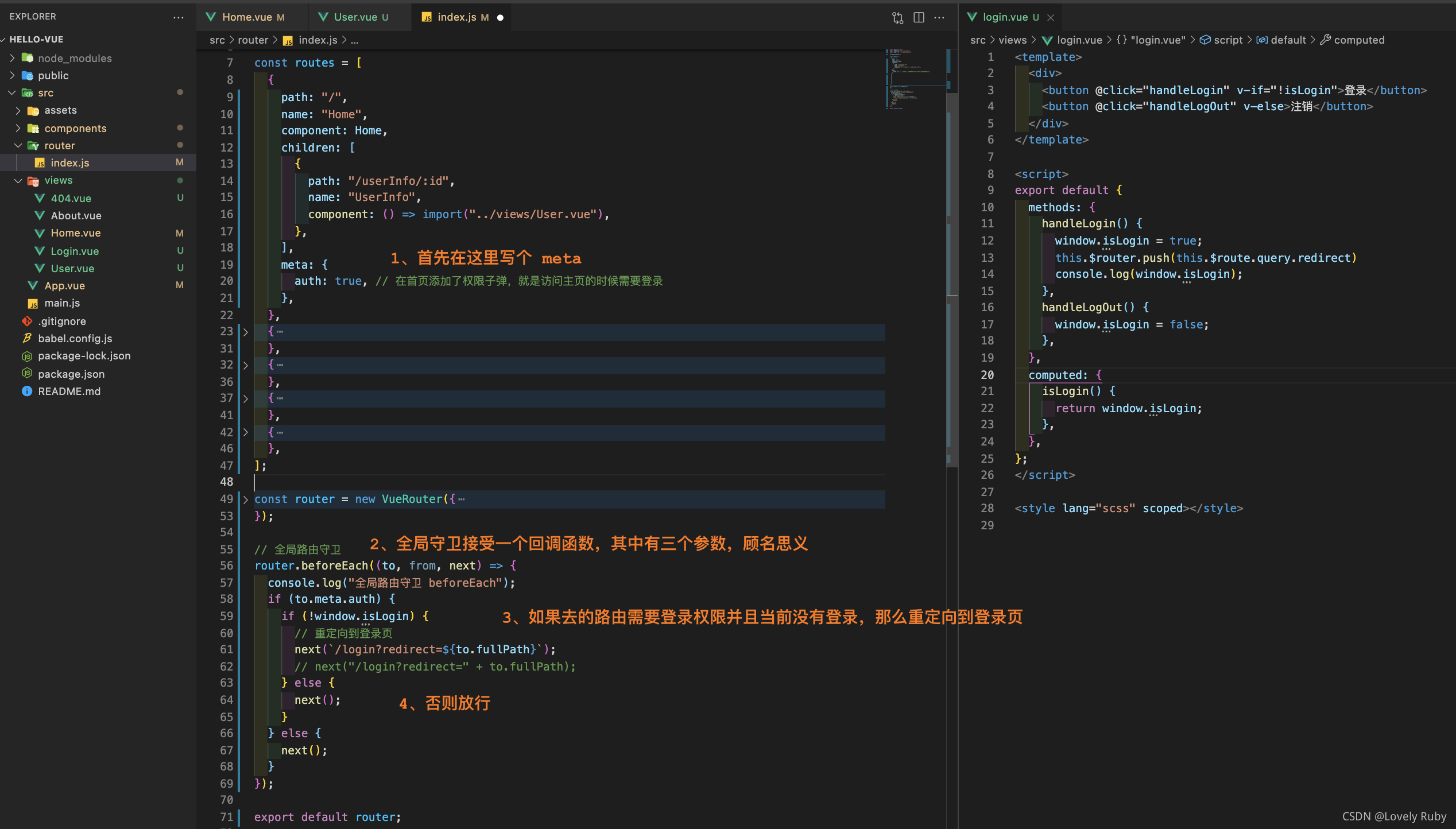Close the login.vue tab
The width and height of the screenshot is (1456, 829).
tap(1051, 18)
